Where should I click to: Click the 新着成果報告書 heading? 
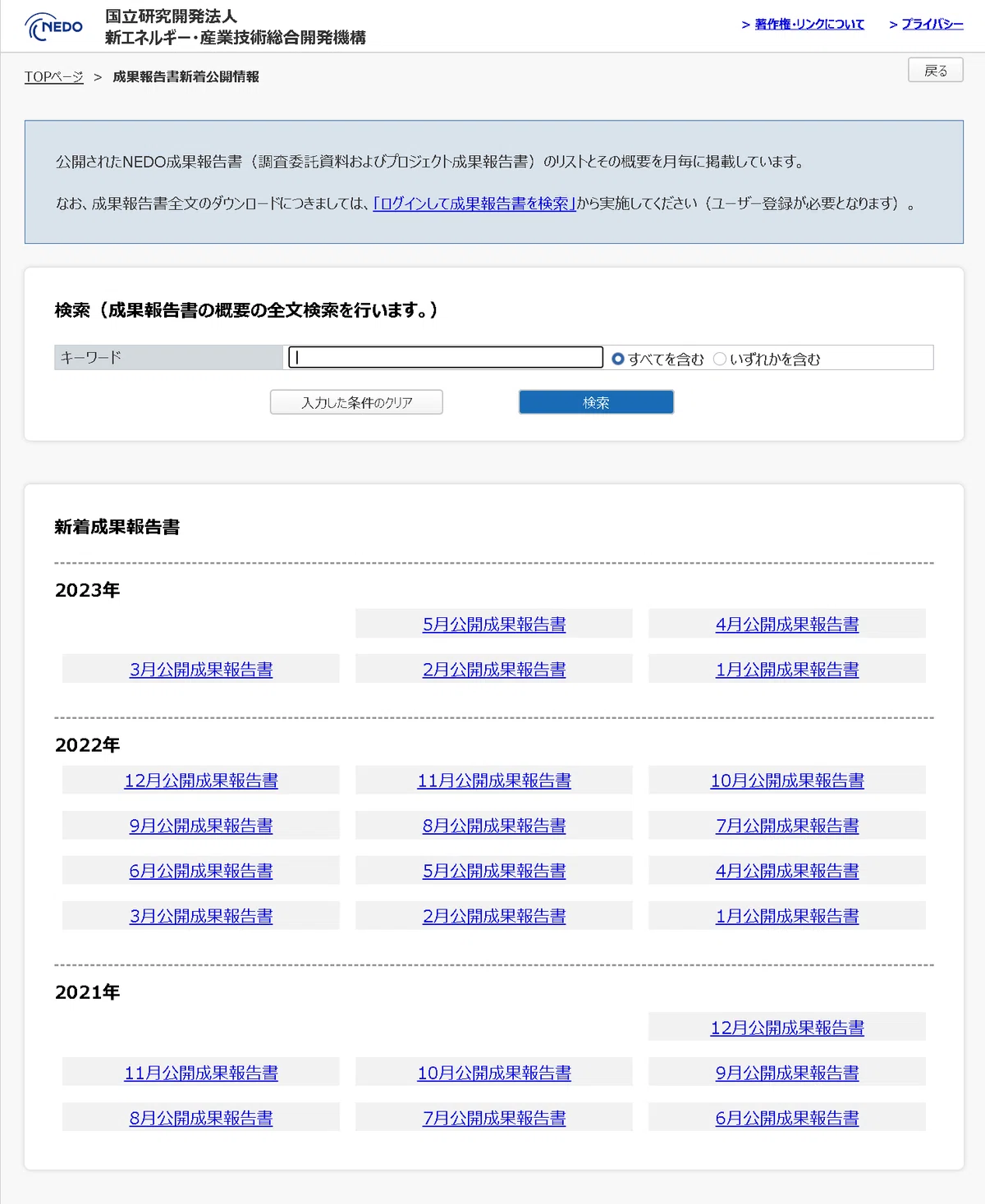pos(117,527)
